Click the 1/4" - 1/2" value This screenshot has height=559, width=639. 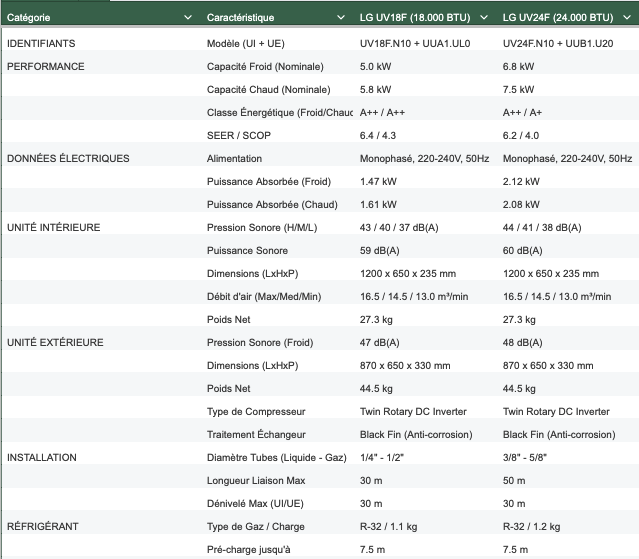381,458
